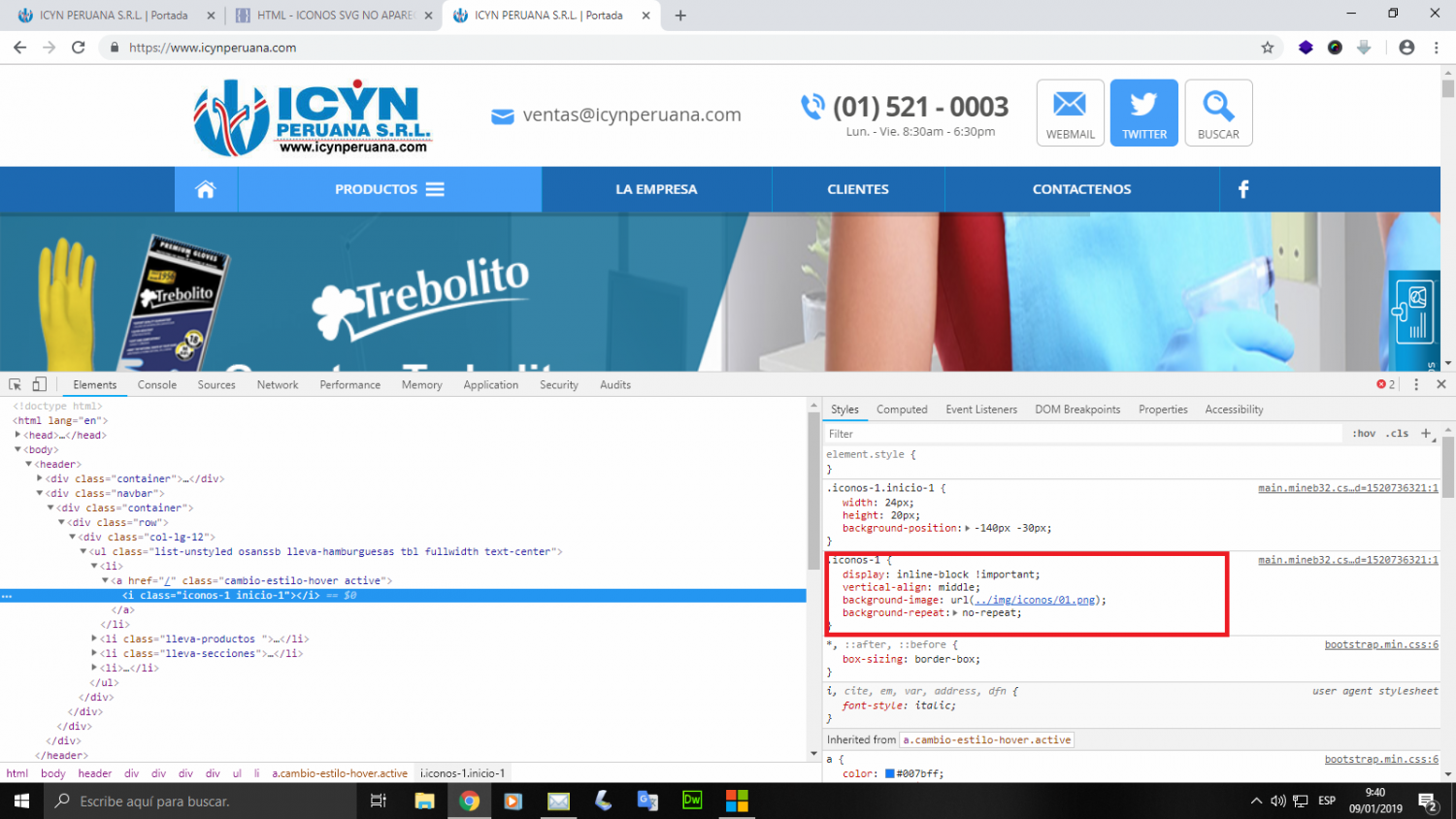Collapse the header element node
Viewport: 1456px width, 819px height.
tap(28, 464)
